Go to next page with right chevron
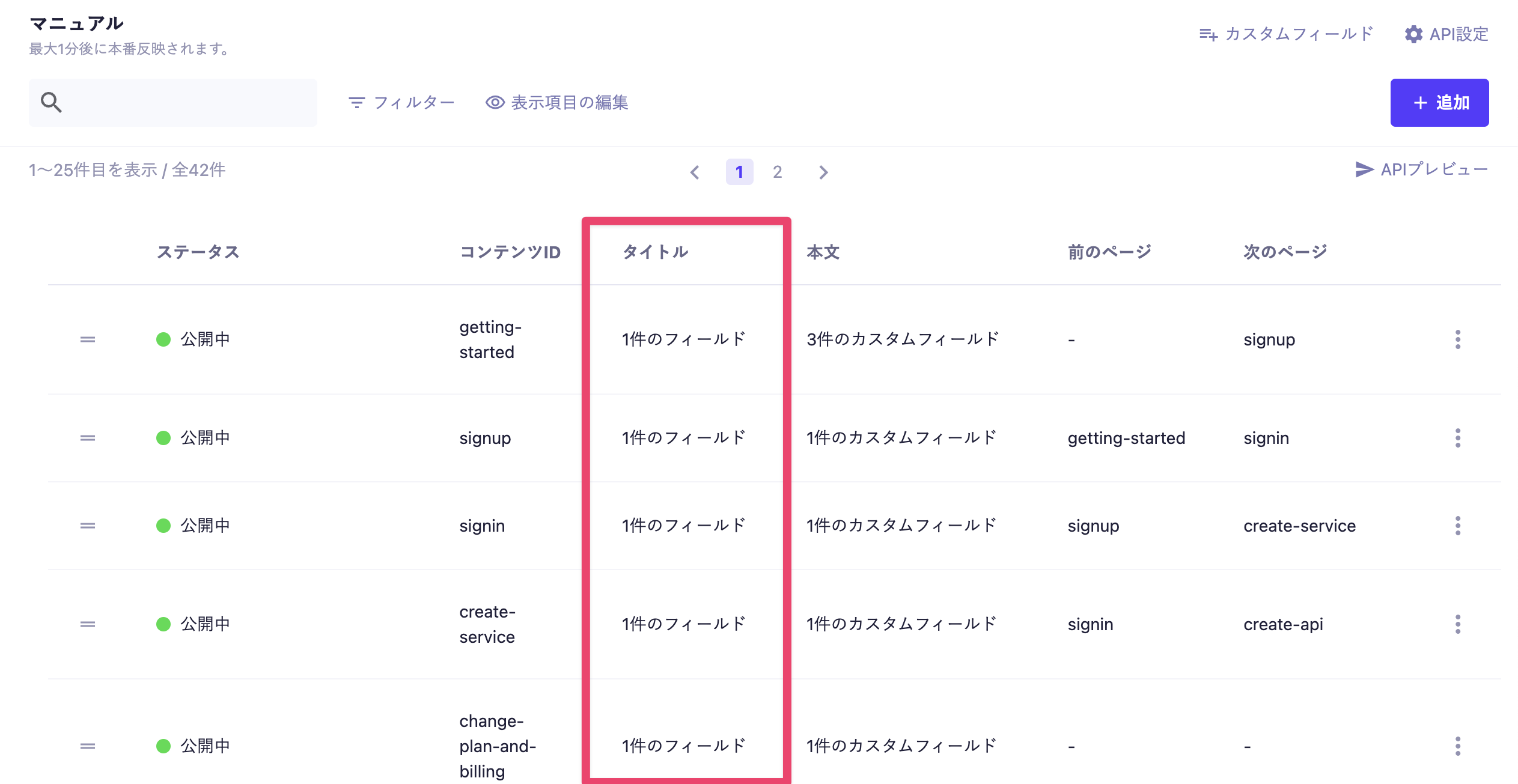This screenshot has height=784, width=1518. click(x=823, y=172)
